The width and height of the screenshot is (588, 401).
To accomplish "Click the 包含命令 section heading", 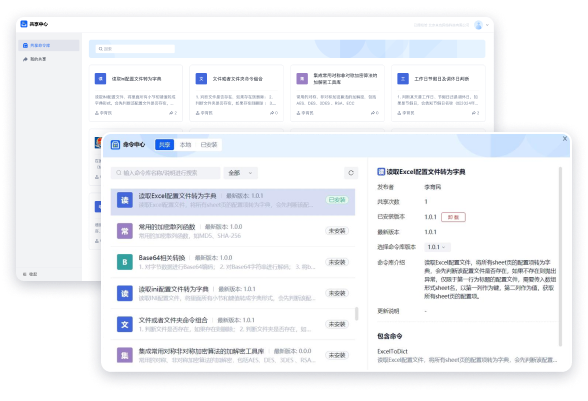I will pyautogui.click(x=390, y=336).
